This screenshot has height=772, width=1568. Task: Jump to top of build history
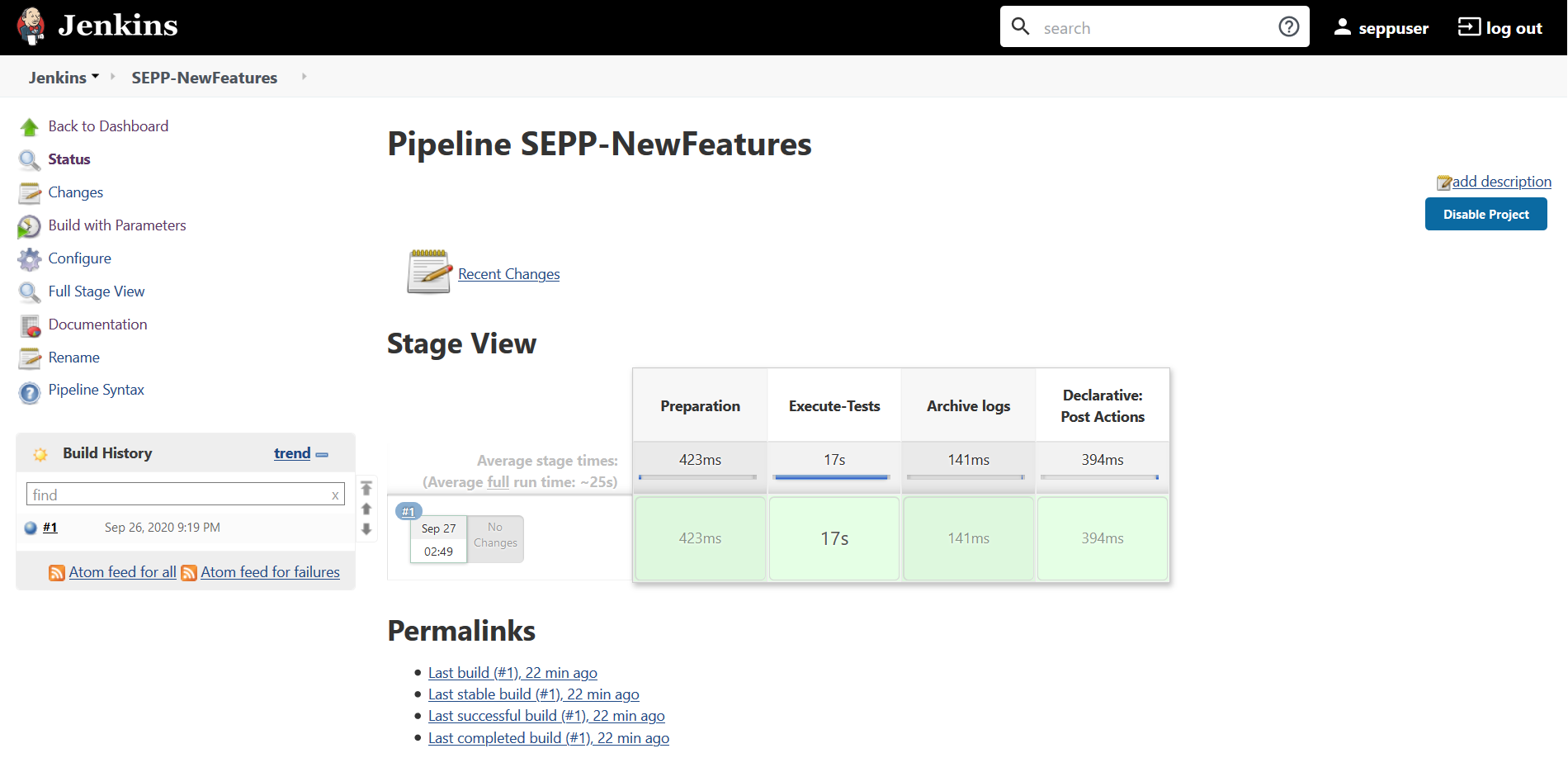pyautogui.click(x=366, y=488)
